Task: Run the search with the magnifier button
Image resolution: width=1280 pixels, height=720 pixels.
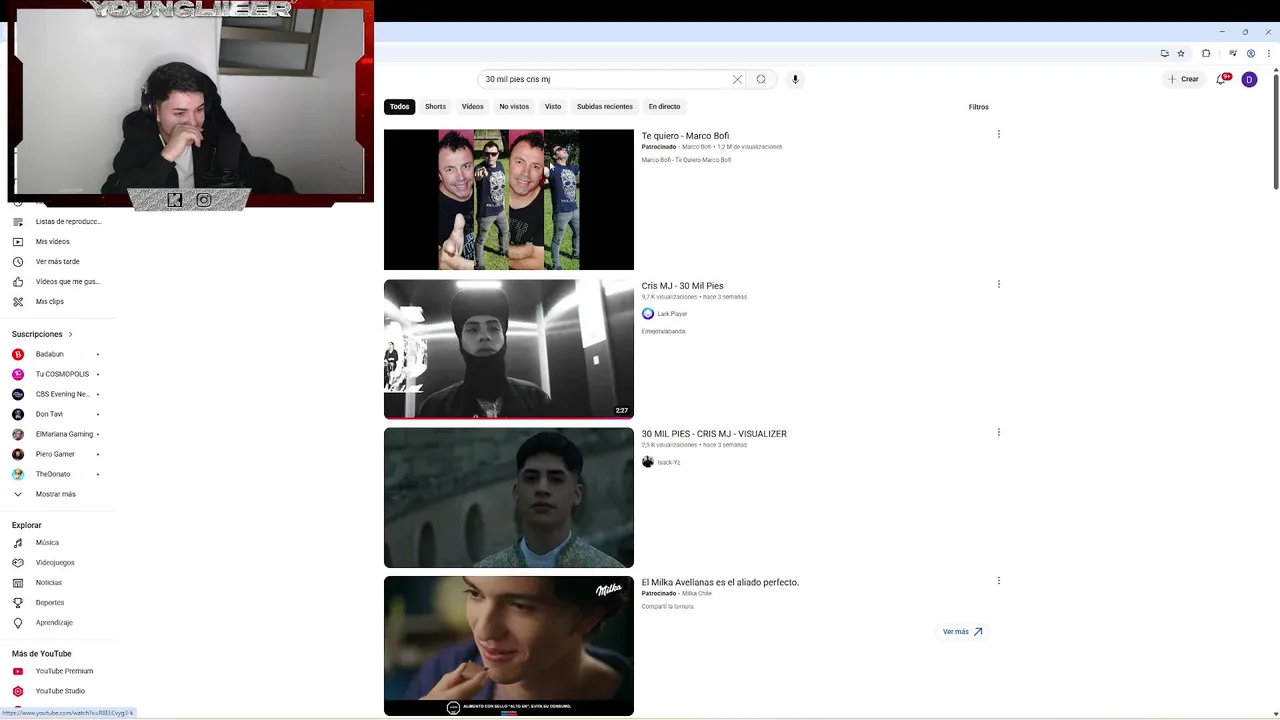Action: 761,79
